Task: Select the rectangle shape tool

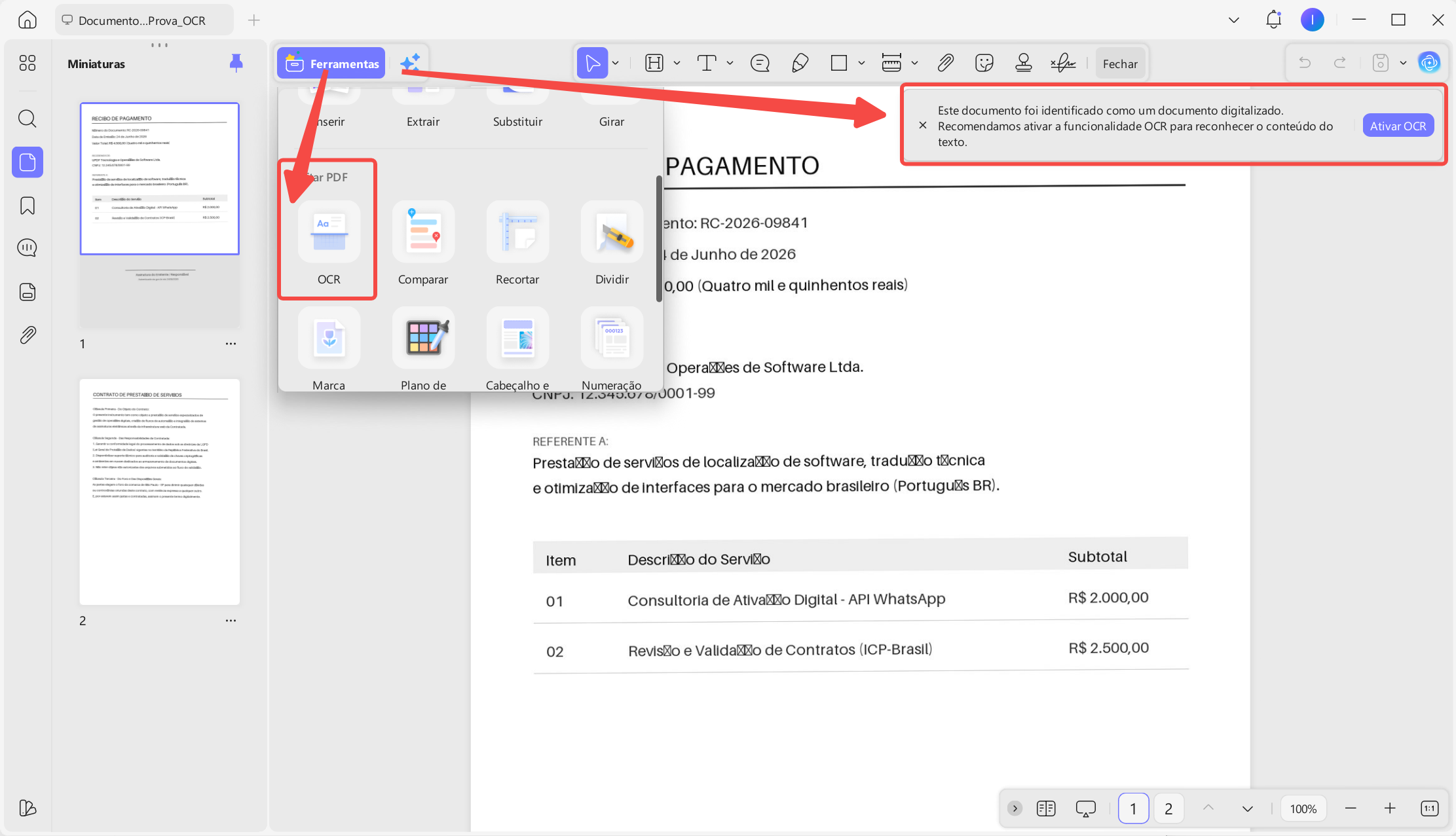Action: [x=838, y=64]
